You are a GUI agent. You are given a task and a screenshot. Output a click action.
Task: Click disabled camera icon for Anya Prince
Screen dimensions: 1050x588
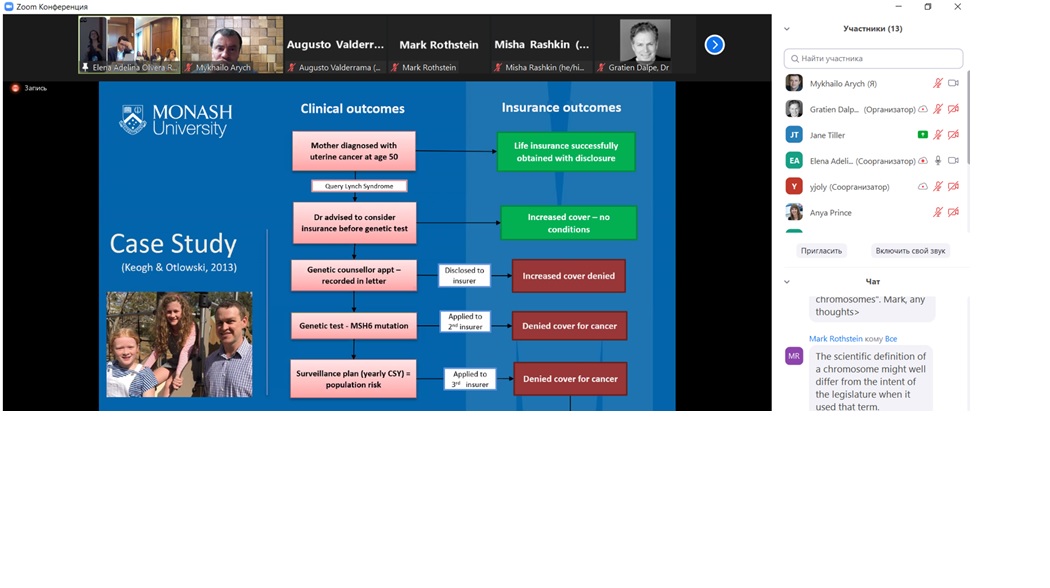(954, 212)
